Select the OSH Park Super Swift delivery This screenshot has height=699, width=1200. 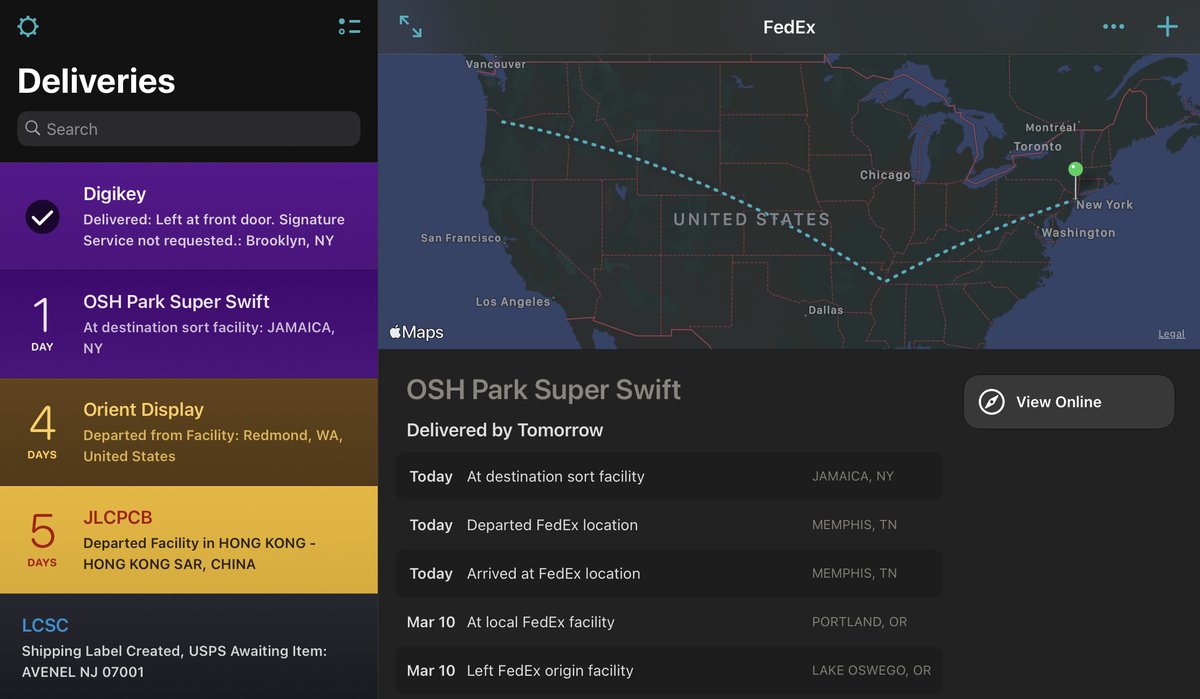point(189,324)
